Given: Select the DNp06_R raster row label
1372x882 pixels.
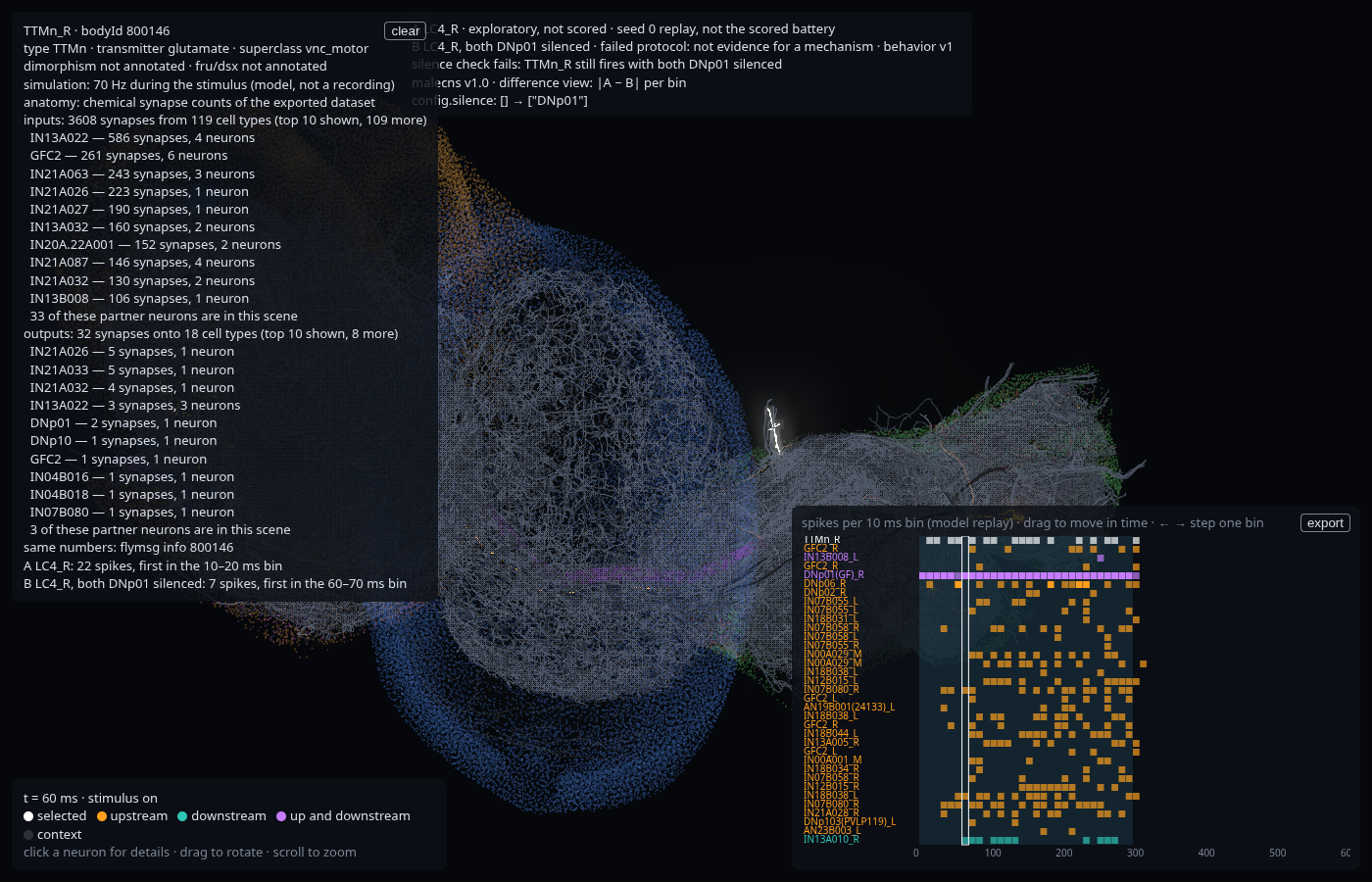Looking at the screenshot, I should pos(824,584).
